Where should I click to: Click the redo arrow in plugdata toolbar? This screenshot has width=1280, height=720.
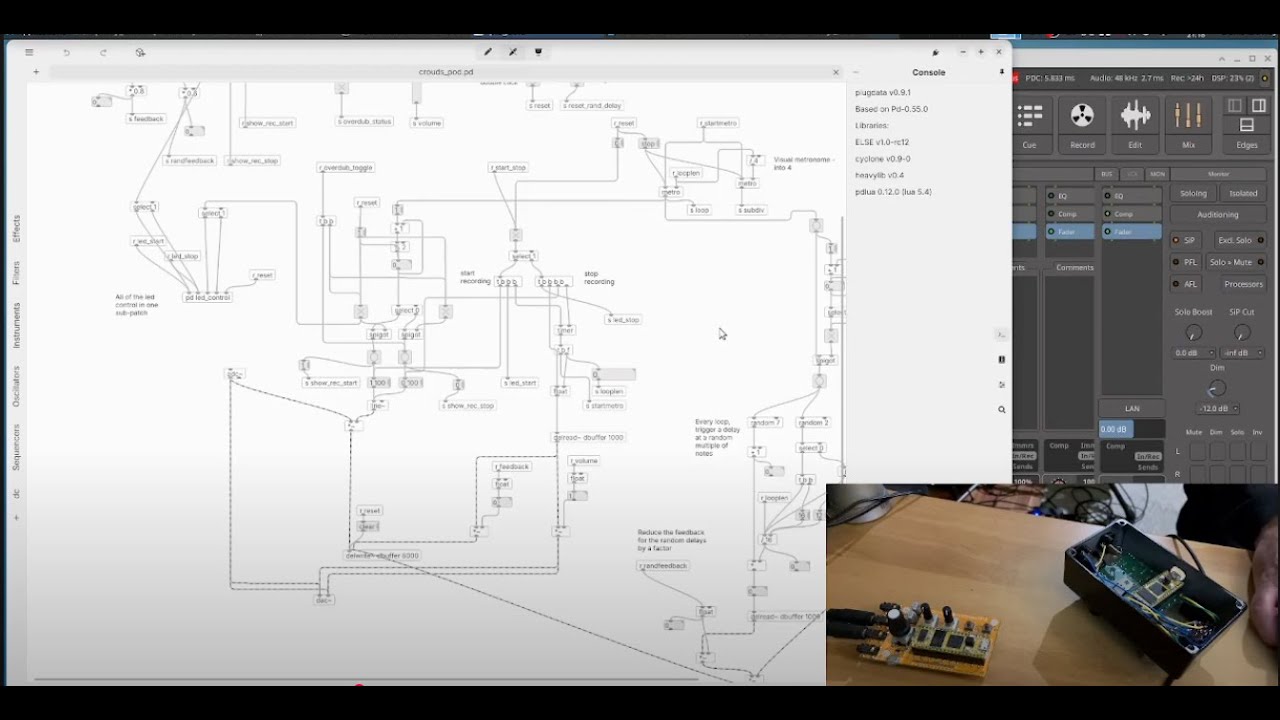tap(103, 52)
